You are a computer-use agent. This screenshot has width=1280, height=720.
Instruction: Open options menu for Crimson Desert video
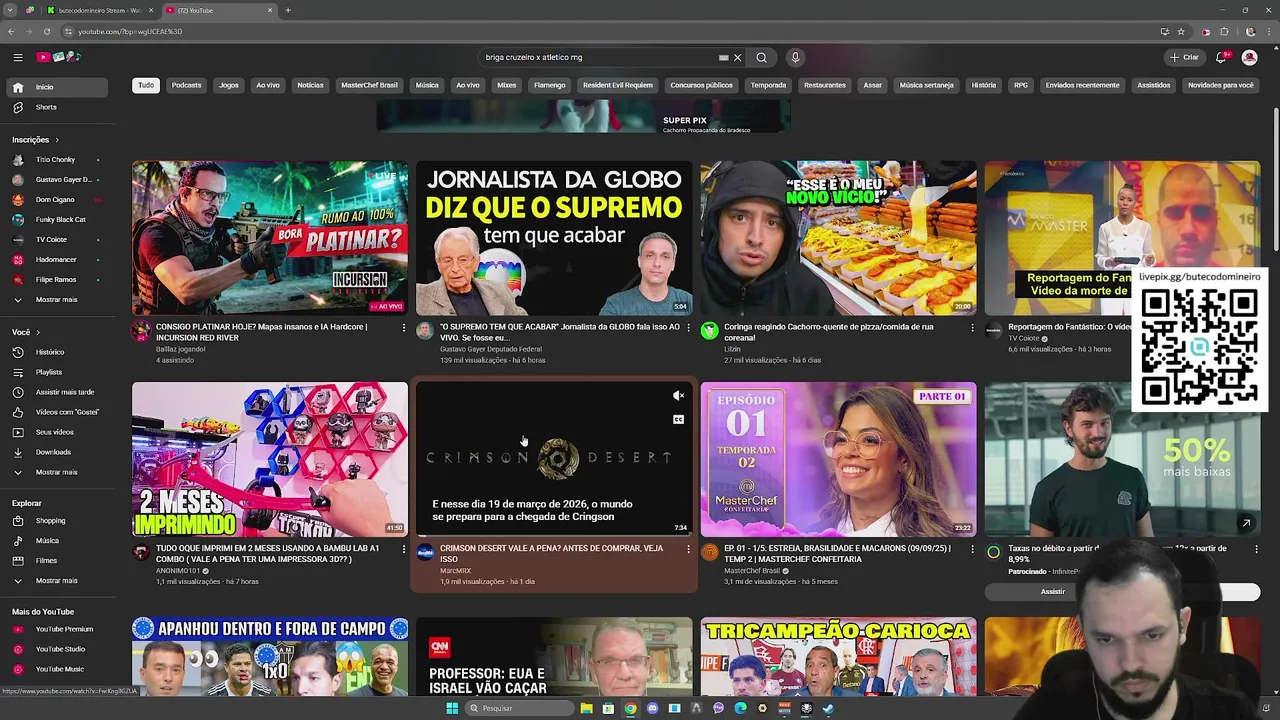(688, 549)
